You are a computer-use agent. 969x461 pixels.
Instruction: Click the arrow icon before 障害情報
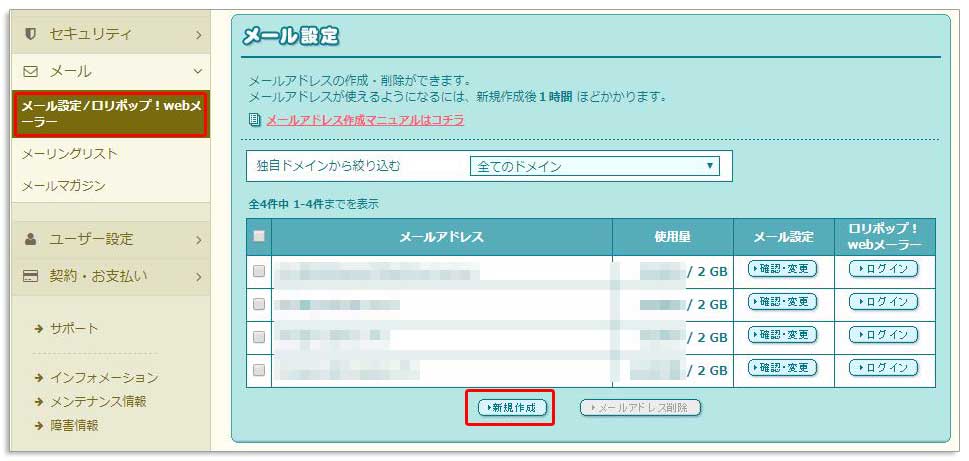(40, 426)
